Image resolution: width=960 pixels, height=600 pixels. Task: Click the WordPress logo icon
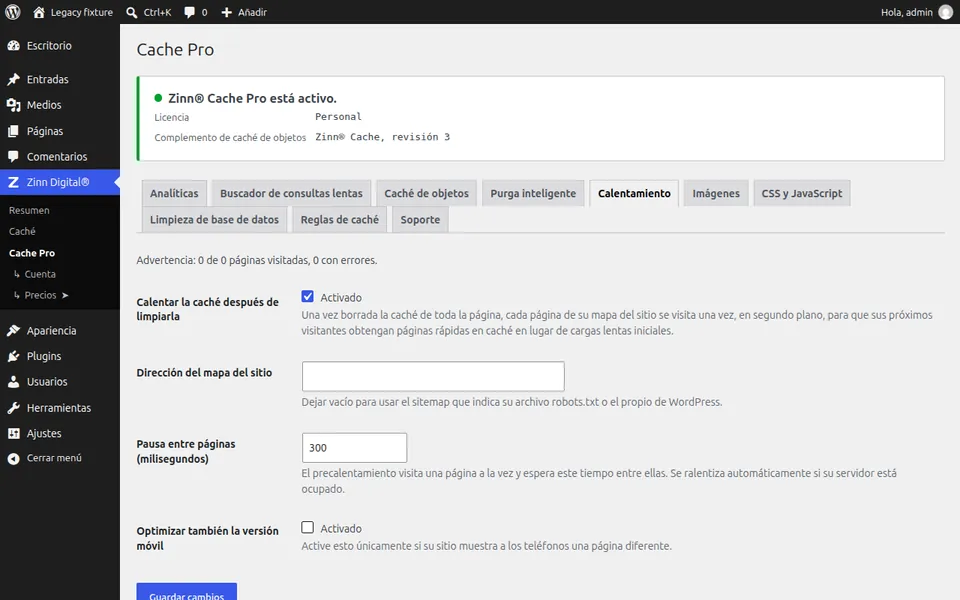click(x=13, y=12)
